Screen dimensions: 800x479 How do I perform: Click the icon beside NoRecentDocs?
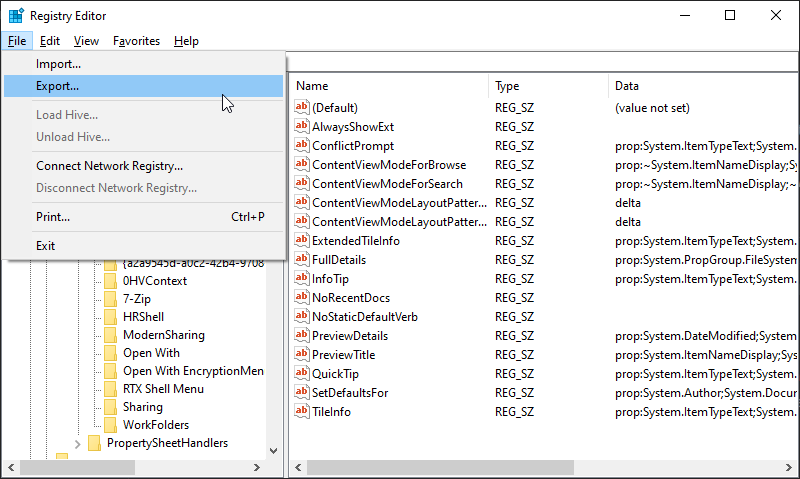coord(302,297)
